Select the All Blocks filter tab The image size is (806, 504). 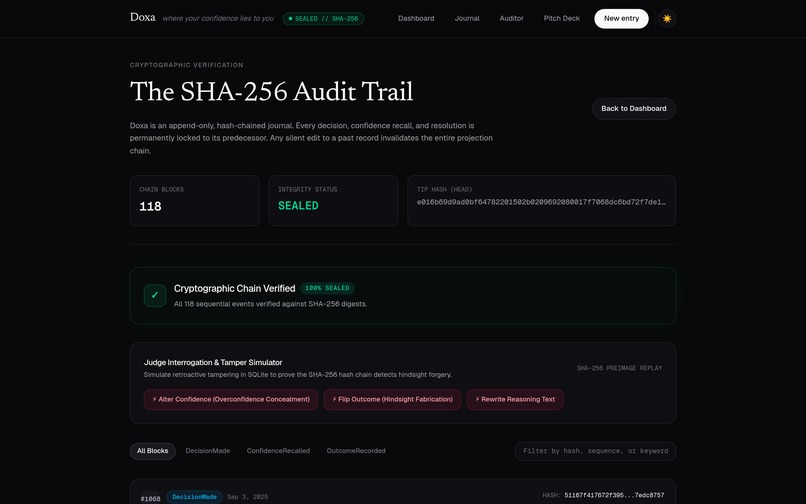[x=152, y=451]
